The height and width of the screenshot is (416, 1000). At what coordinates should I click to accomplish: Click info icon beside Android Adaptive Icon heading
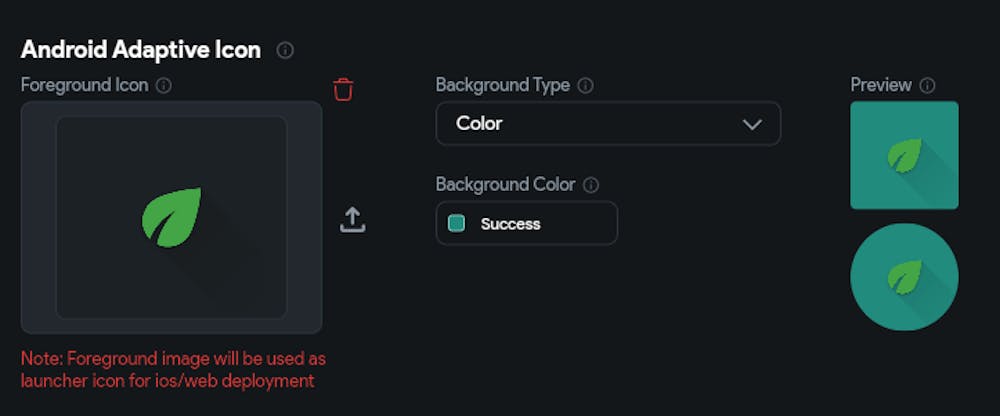point(285,50)
